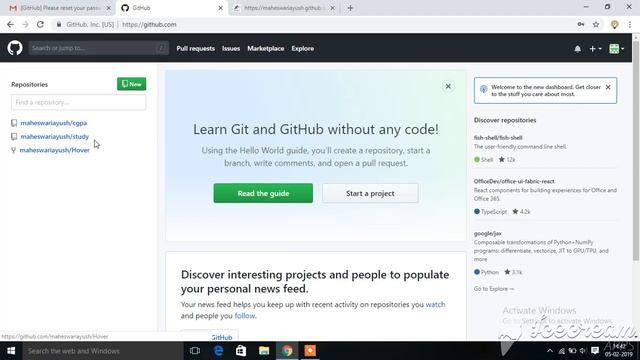The image size is (640, 360).
Task: Click the orange recorder app on taskbar
Action: (310, 351)
